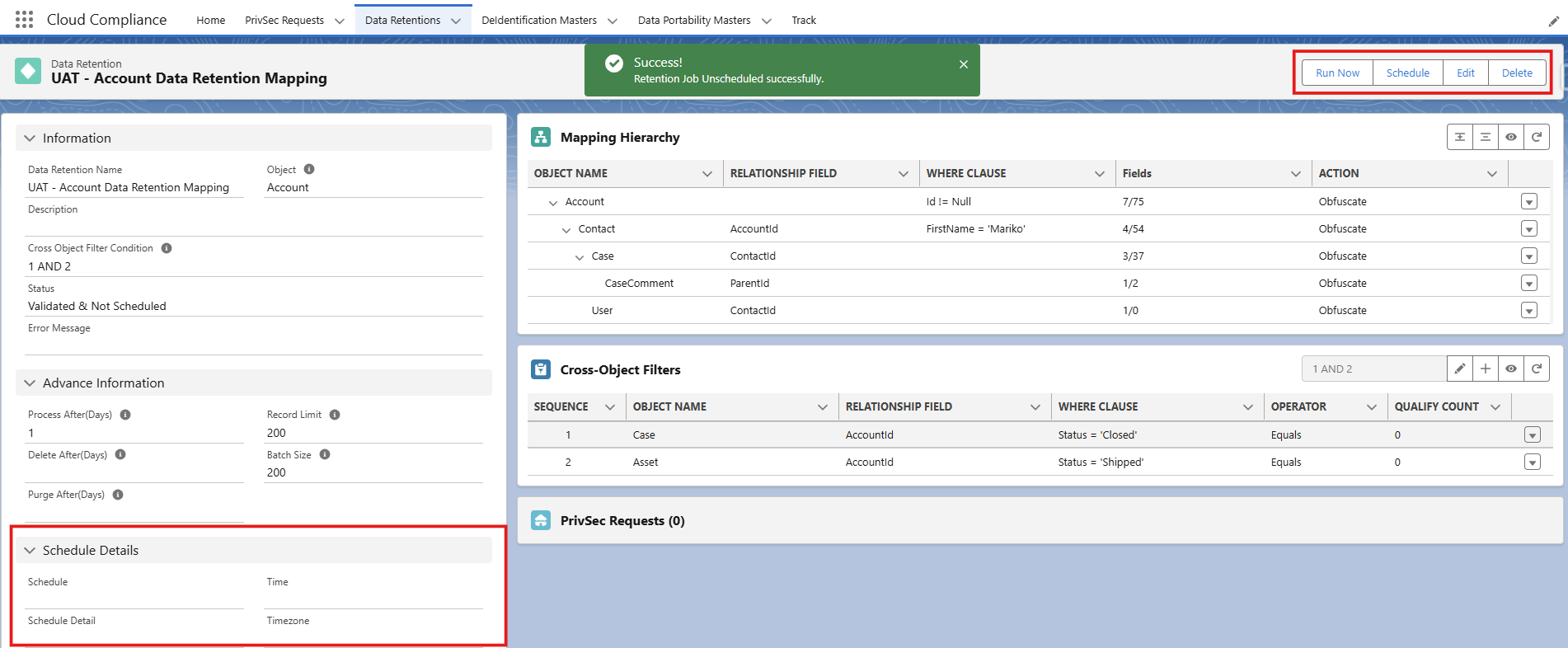Add a new cross-object filter with plus icon
1568x648 pixels.
coord(1485,369)
